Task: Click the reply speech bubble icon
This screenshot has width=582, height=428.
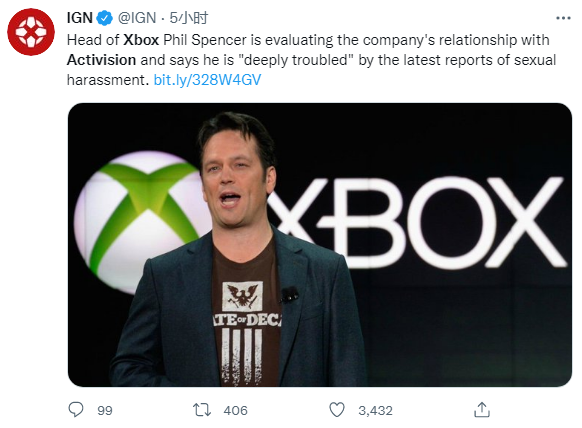Action: pos(76,410)
